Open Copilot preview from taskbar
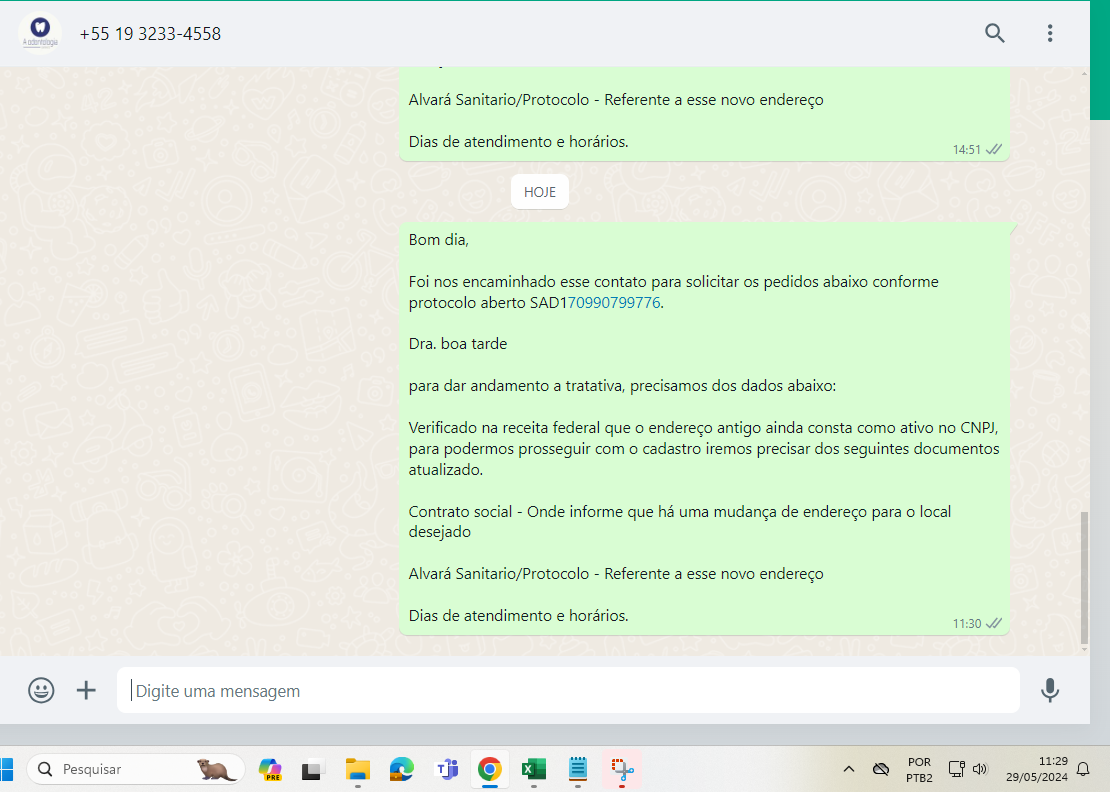Screen dimensions: 1110x792 click(x=270, y=769)
